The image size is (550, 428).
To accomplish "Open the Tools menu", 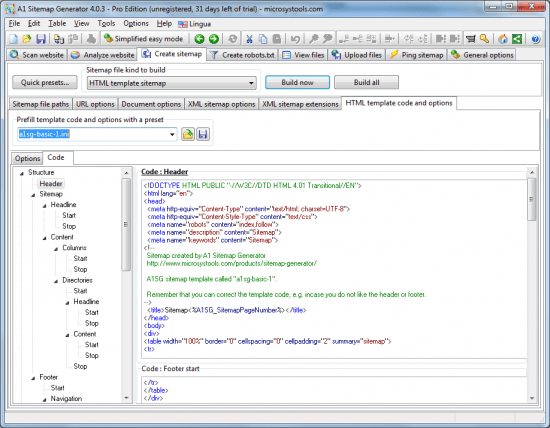I will pyautogui.click(x=106, y=24).
